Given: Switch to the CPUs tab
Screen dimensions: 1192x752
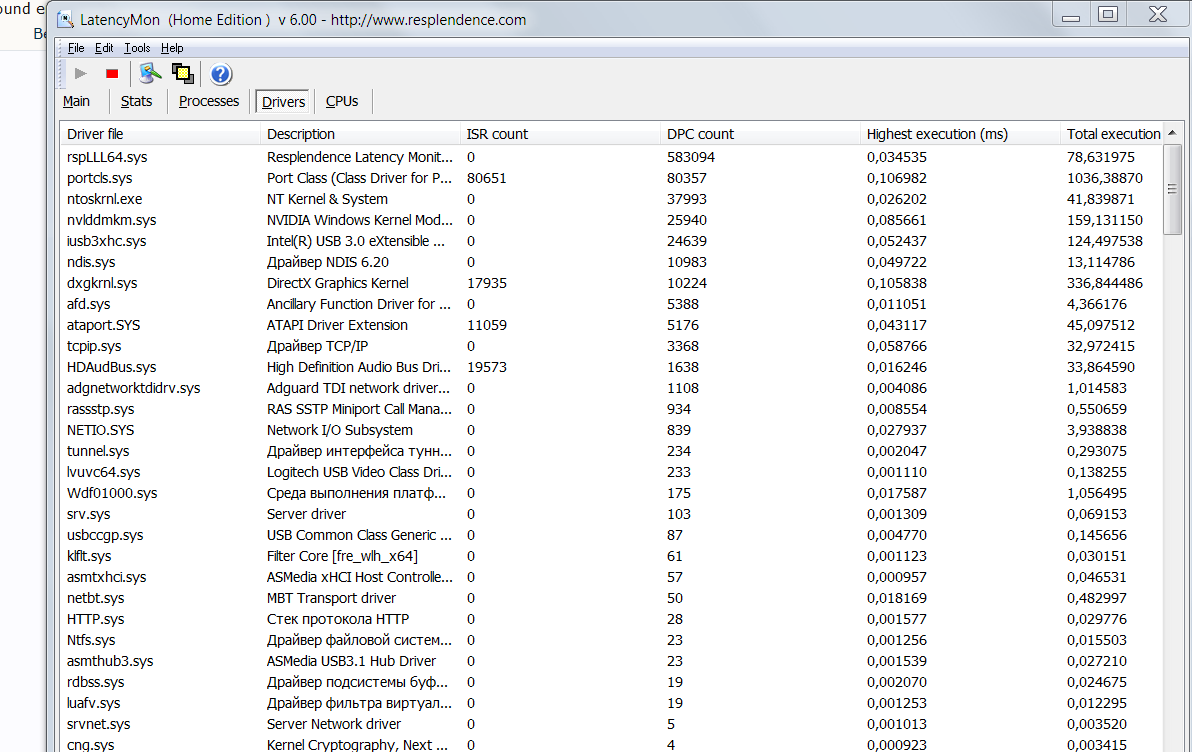Looking at the screenshot, I should point(342,101).
